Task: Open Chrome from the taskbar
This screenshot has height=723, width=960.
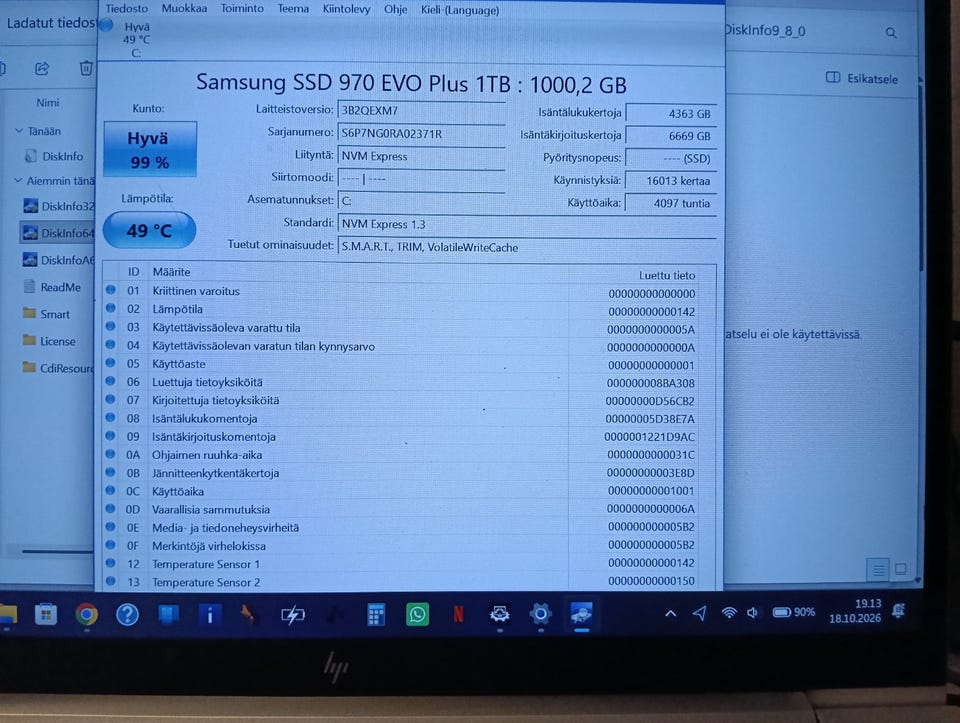Action: point(86,614)
